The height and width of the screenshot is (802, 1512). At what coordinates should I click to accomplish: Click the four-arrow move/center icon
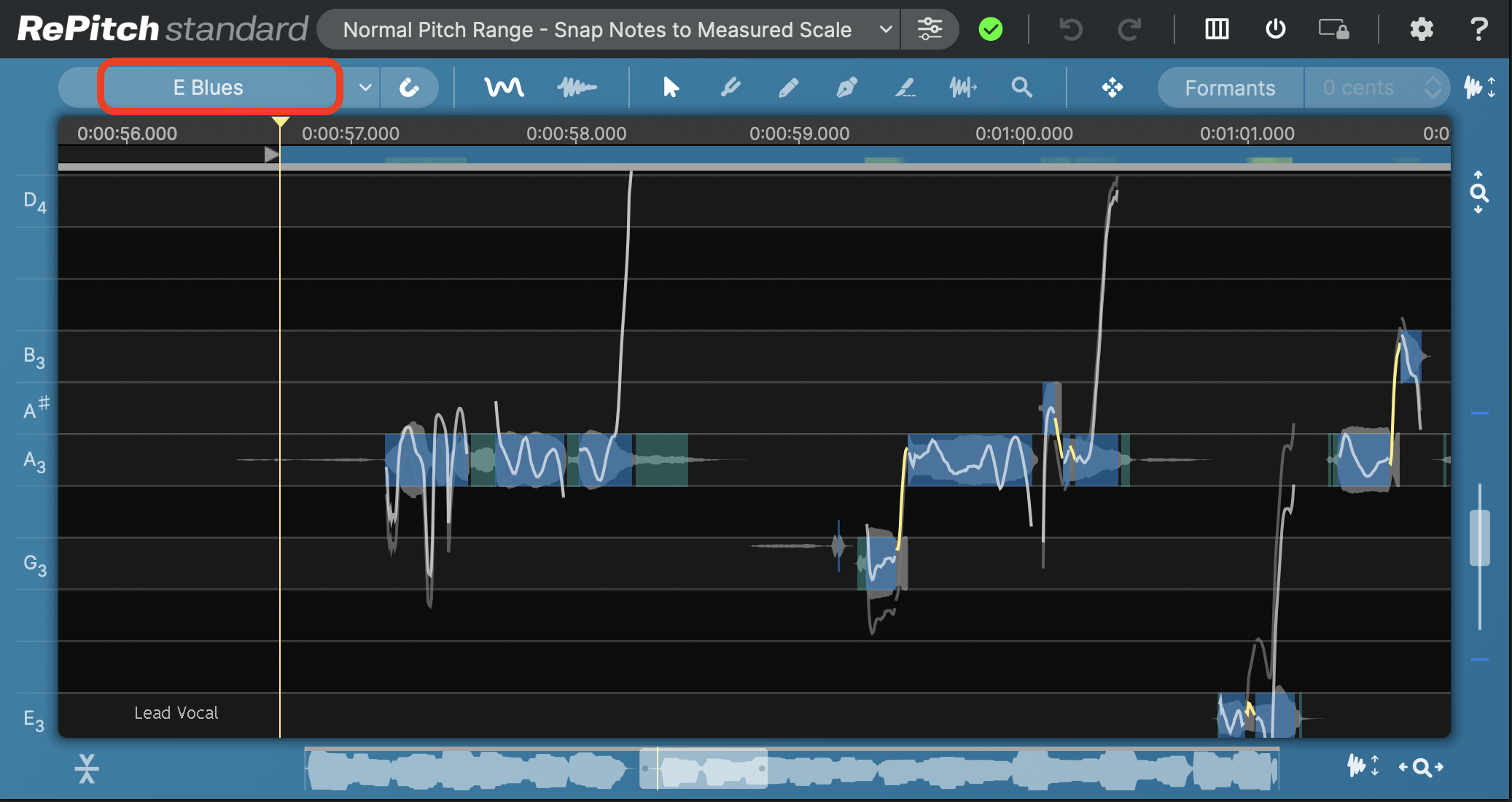click(1112, 88)
